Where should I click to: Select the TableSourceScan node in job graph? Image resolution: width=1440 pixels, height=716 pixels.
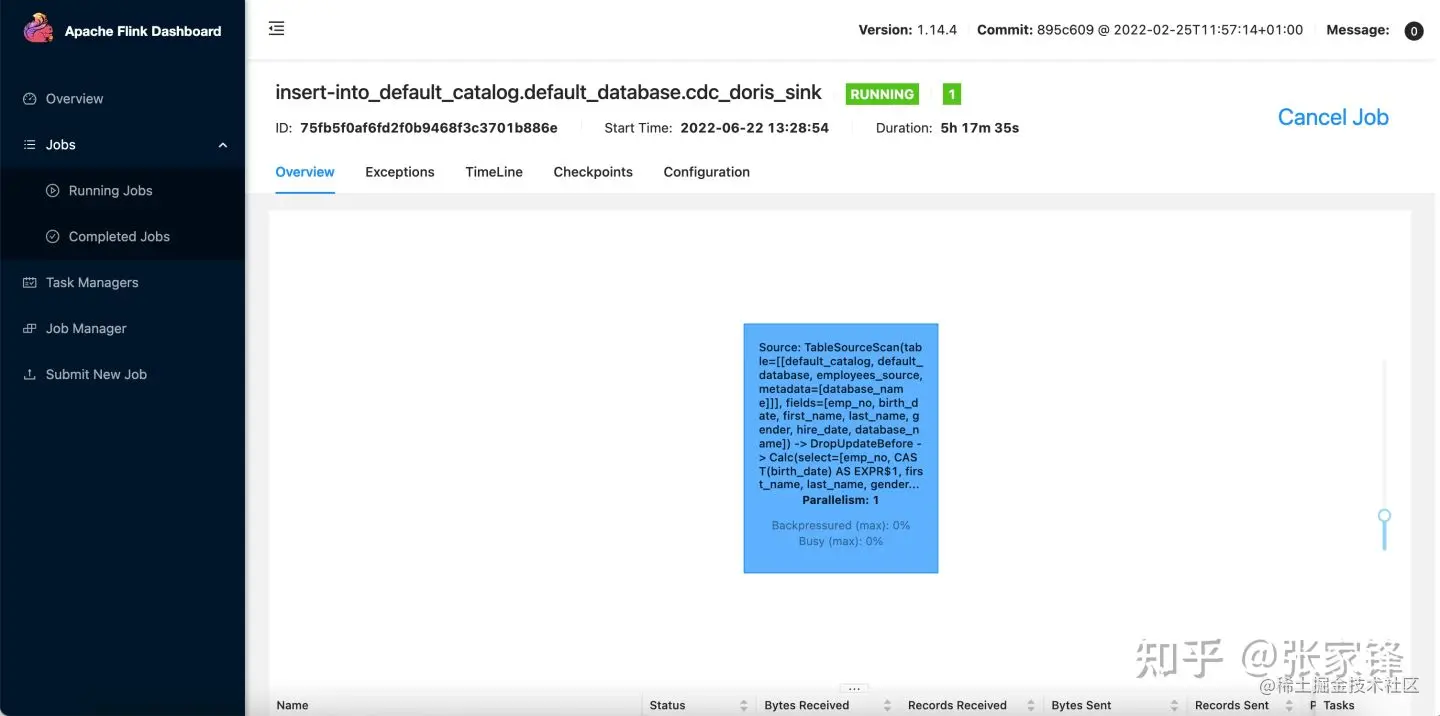pyautogui.click(x=841, y=448)
